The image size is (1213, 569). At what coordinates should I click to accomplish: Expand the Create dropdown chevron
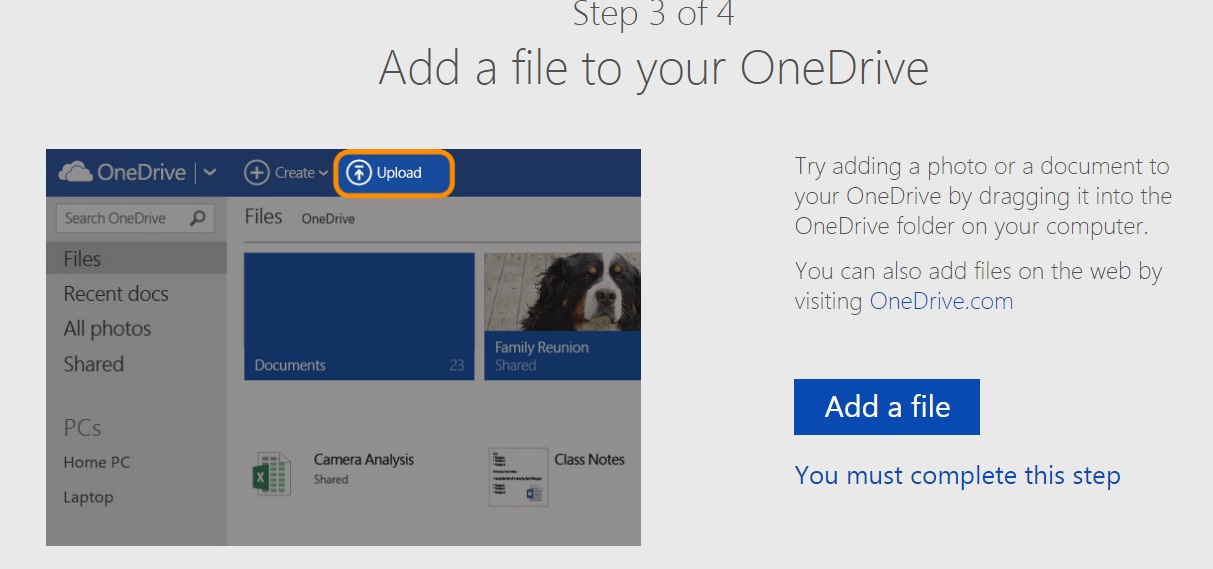(324, 174)
